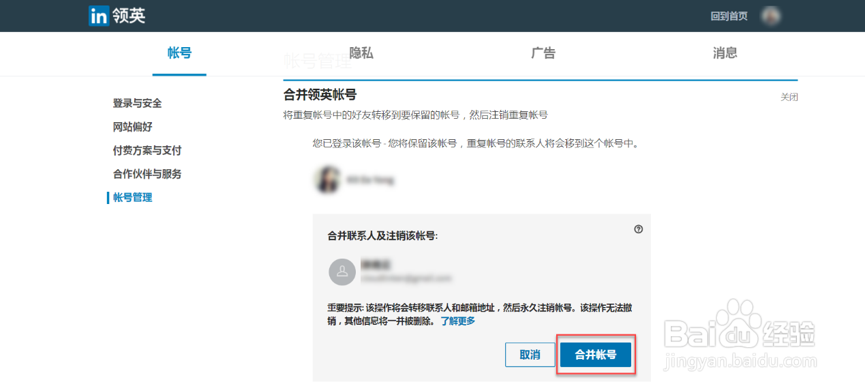This screenshot has height=391, width=865.
Task: Click the 了解更多 link
Action: [x=457, y=321]
